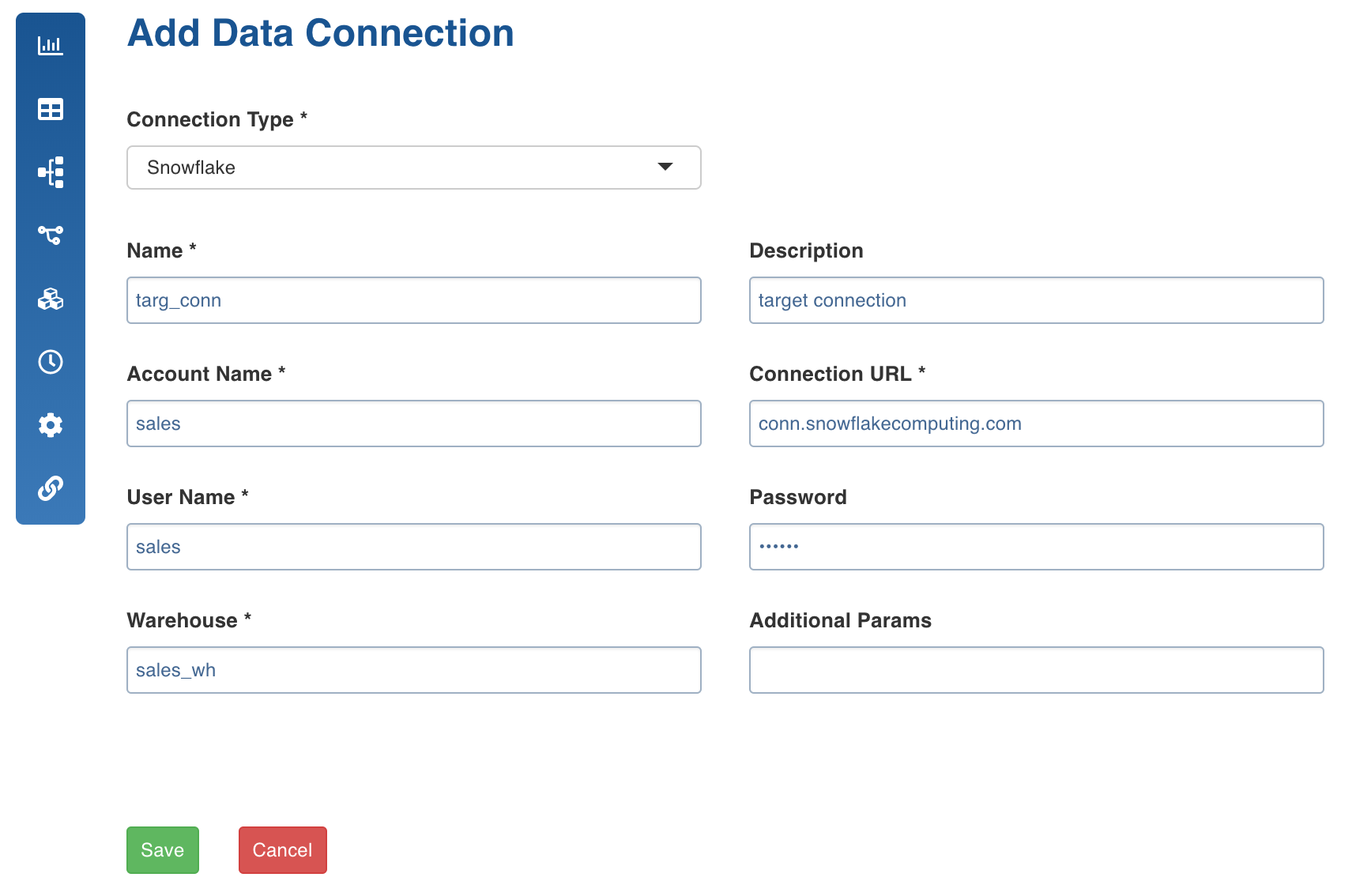Image resolution: width=1356 pixels, height=896 pixels.
Task: Click the empty Additional Params field
Action: pyautogui.click(x=1037, y=670)
